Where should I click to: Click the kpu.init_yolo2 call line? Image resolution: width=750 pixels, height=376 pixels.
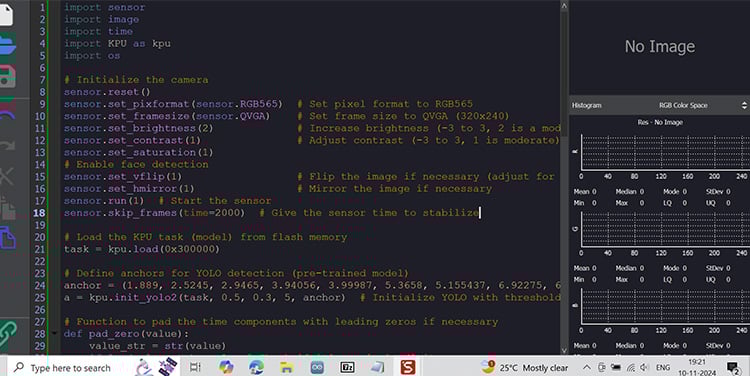(205, 298)
